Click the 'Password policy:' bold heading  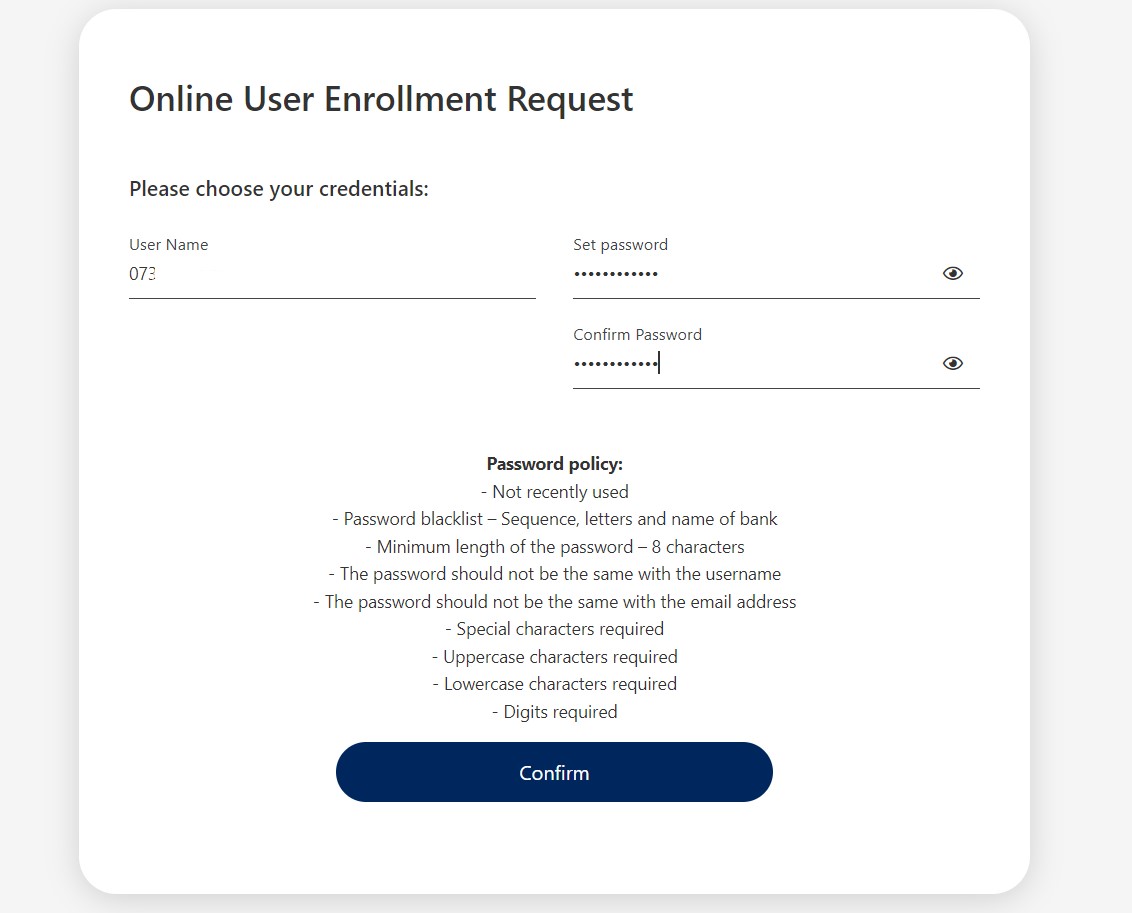[x=554, y=464]
